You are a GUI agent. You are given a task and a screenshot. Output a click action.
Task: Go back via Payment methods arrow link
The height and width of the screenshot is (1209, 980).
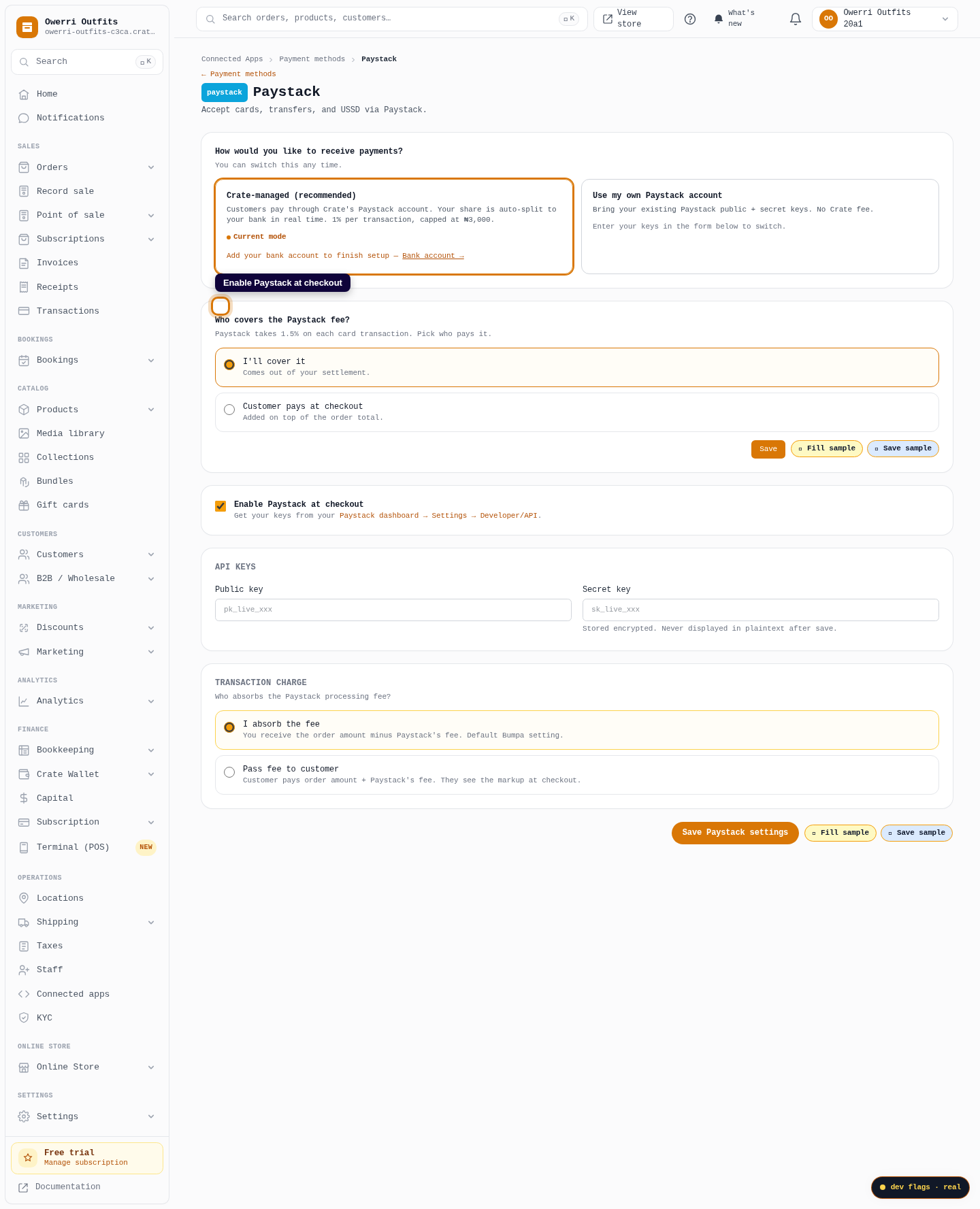pos(239,74)
